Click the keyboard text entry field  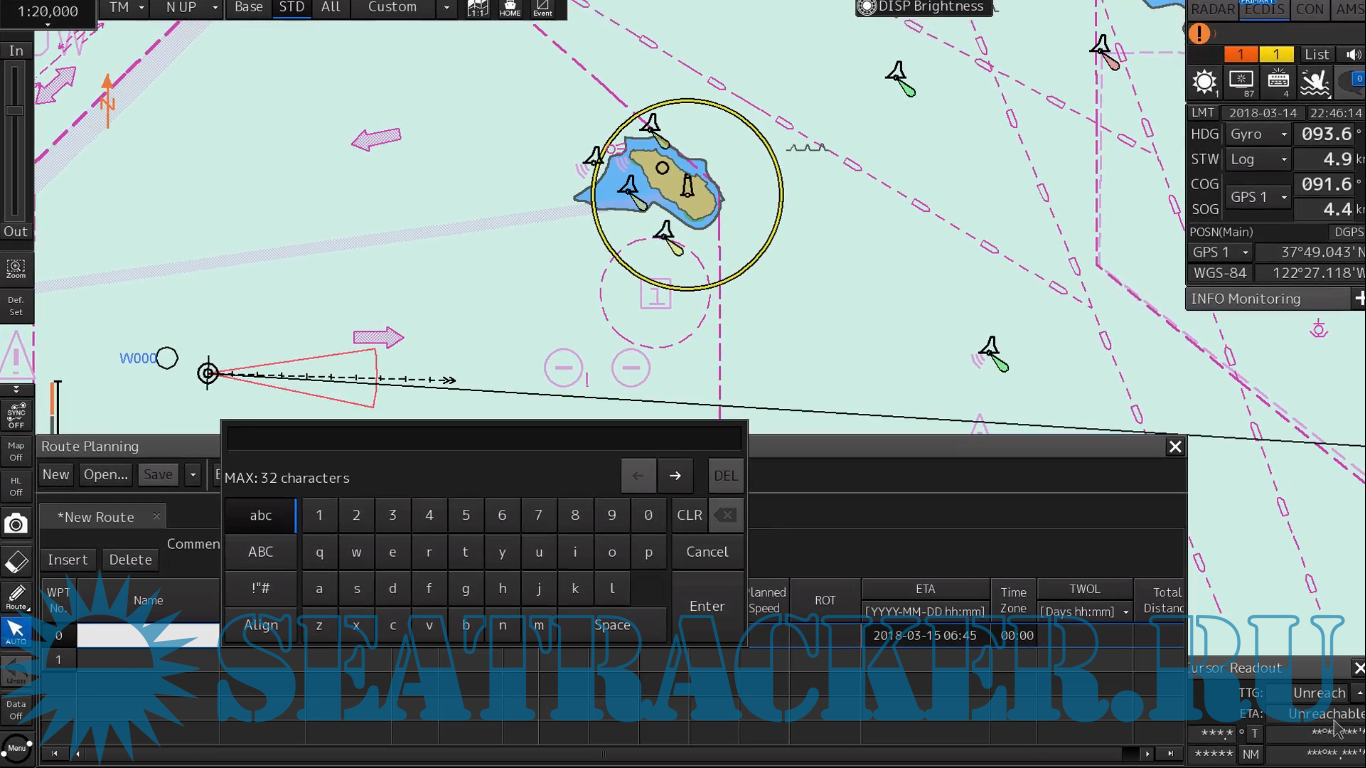coord(484,438)
